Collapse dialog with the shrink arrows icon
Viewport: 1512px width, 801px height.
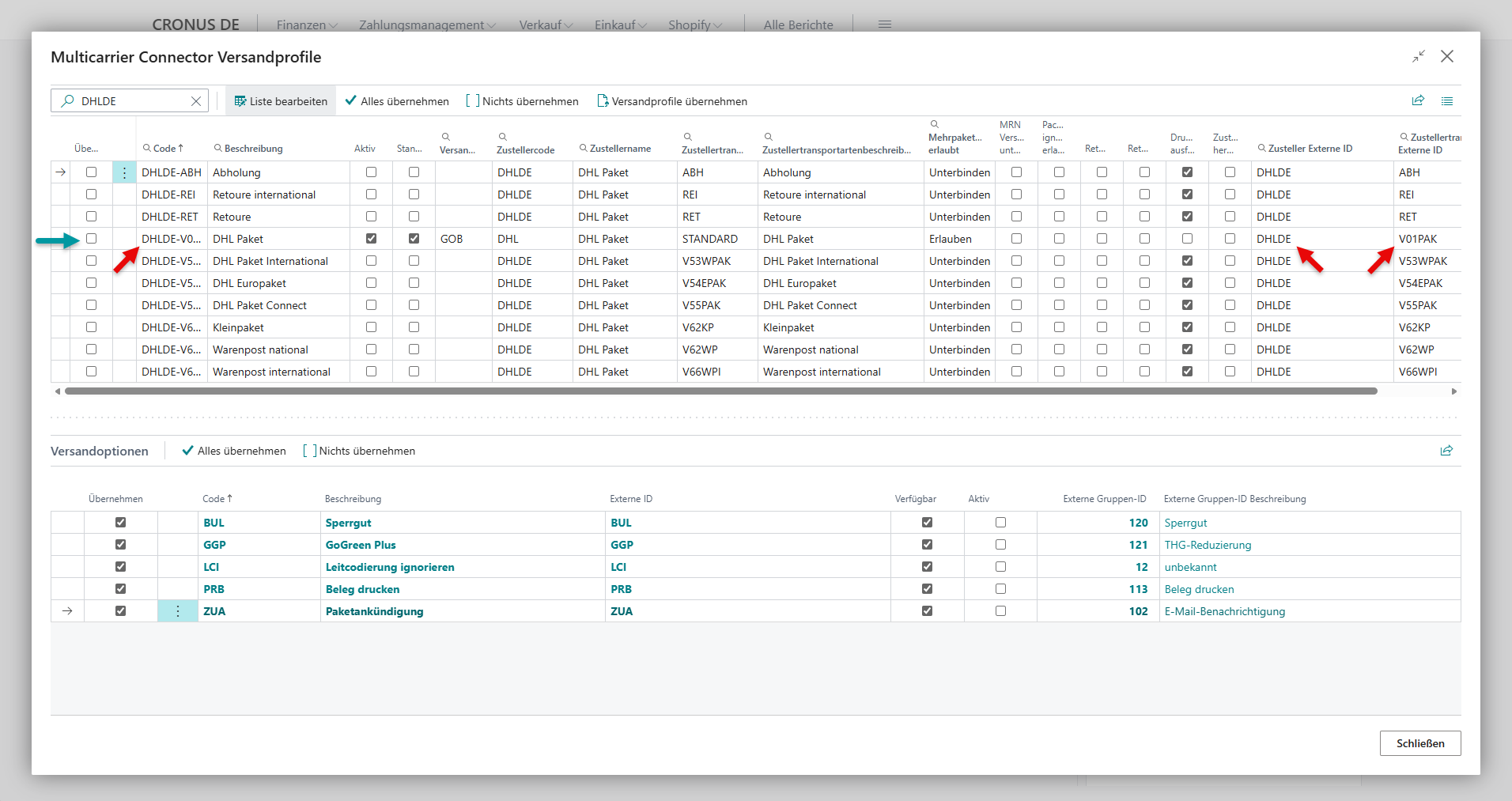coord(1419,56)
